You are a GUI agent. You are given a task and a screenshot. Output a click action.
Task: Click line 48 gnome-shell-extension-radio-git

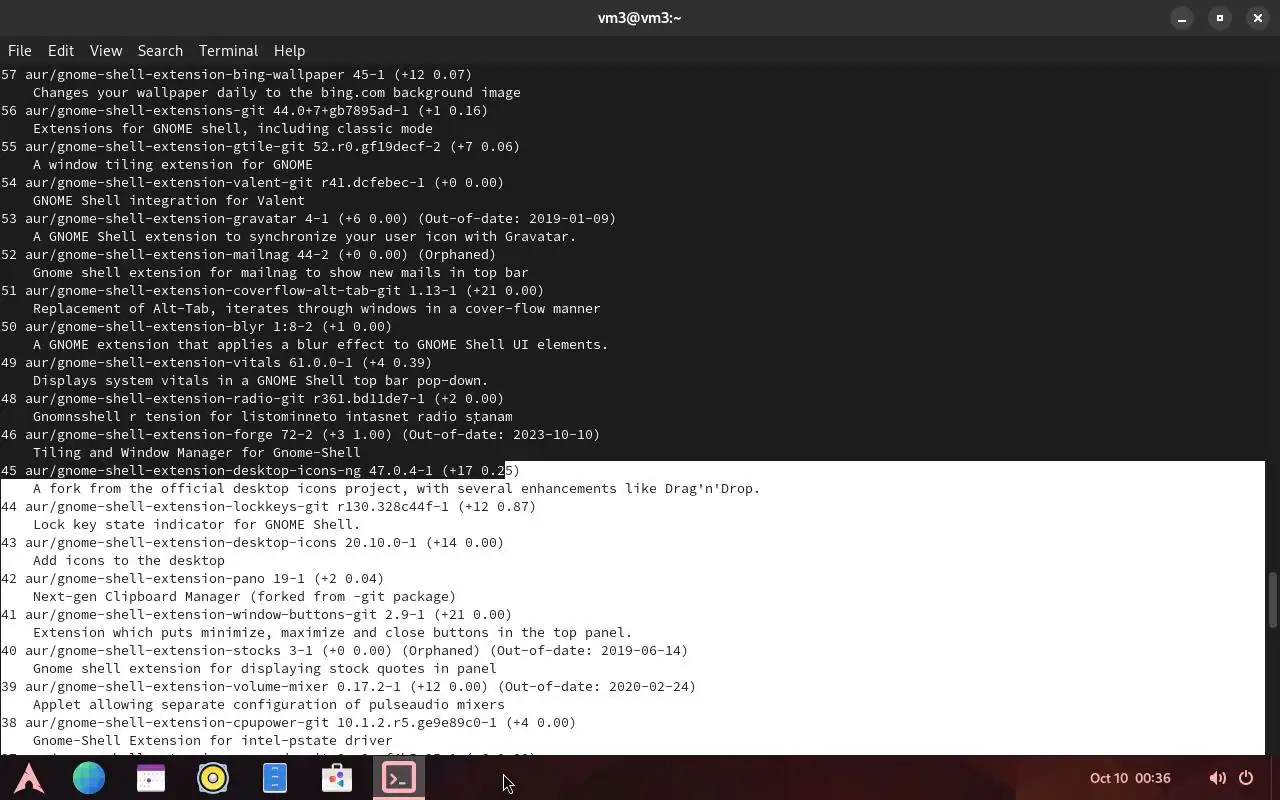[252, 399]
